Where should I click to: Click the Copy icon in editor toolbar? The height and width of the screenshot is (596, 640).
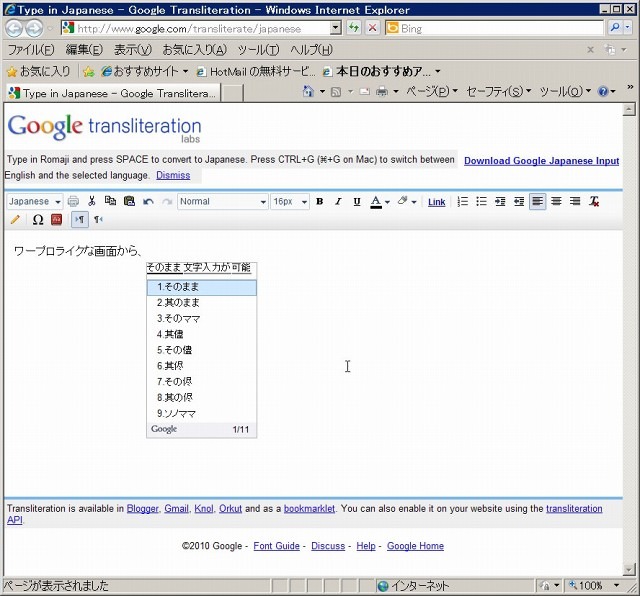[x=110, y=201]
